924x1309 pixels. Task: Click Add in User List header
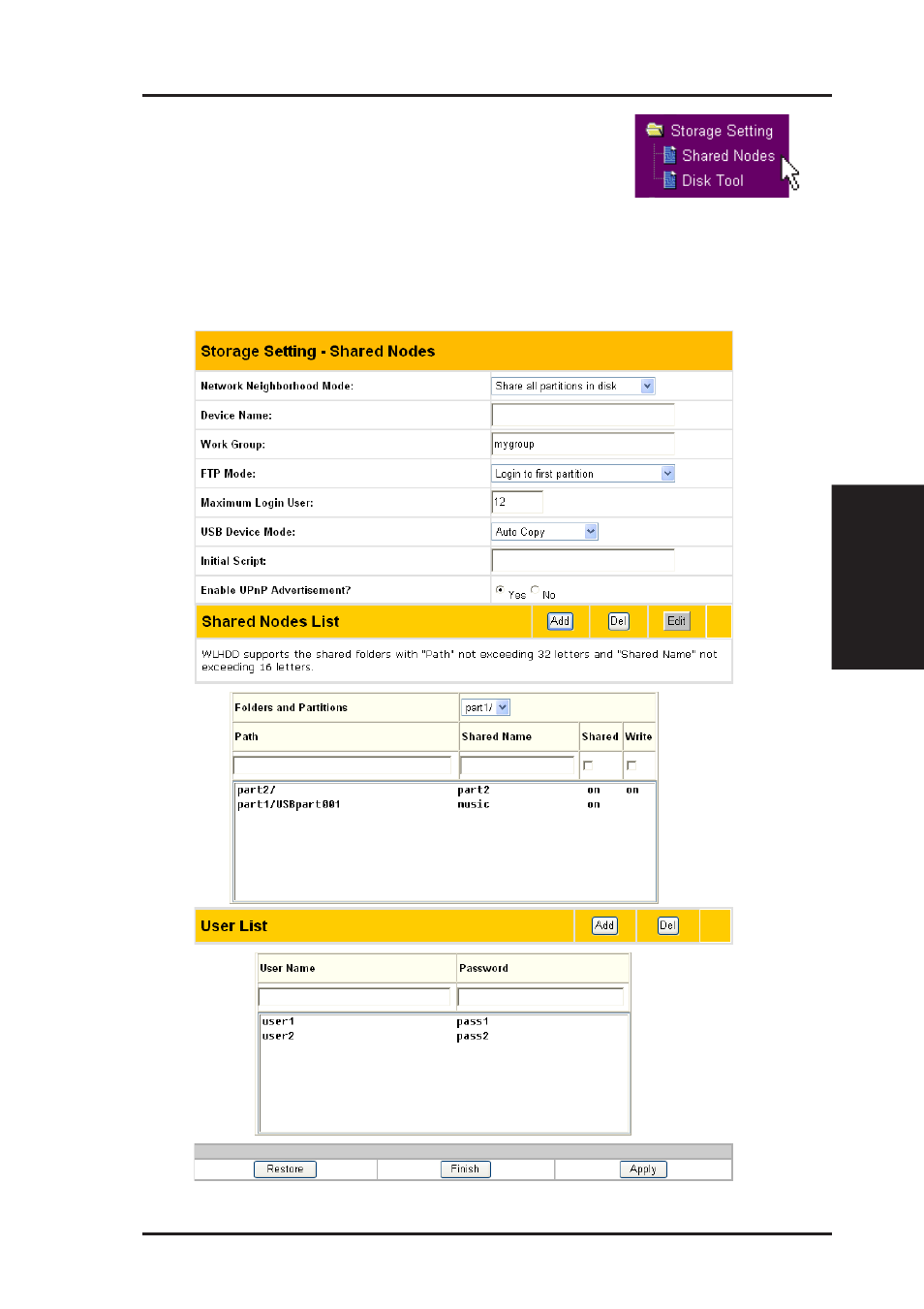click(x=604, y=925)
